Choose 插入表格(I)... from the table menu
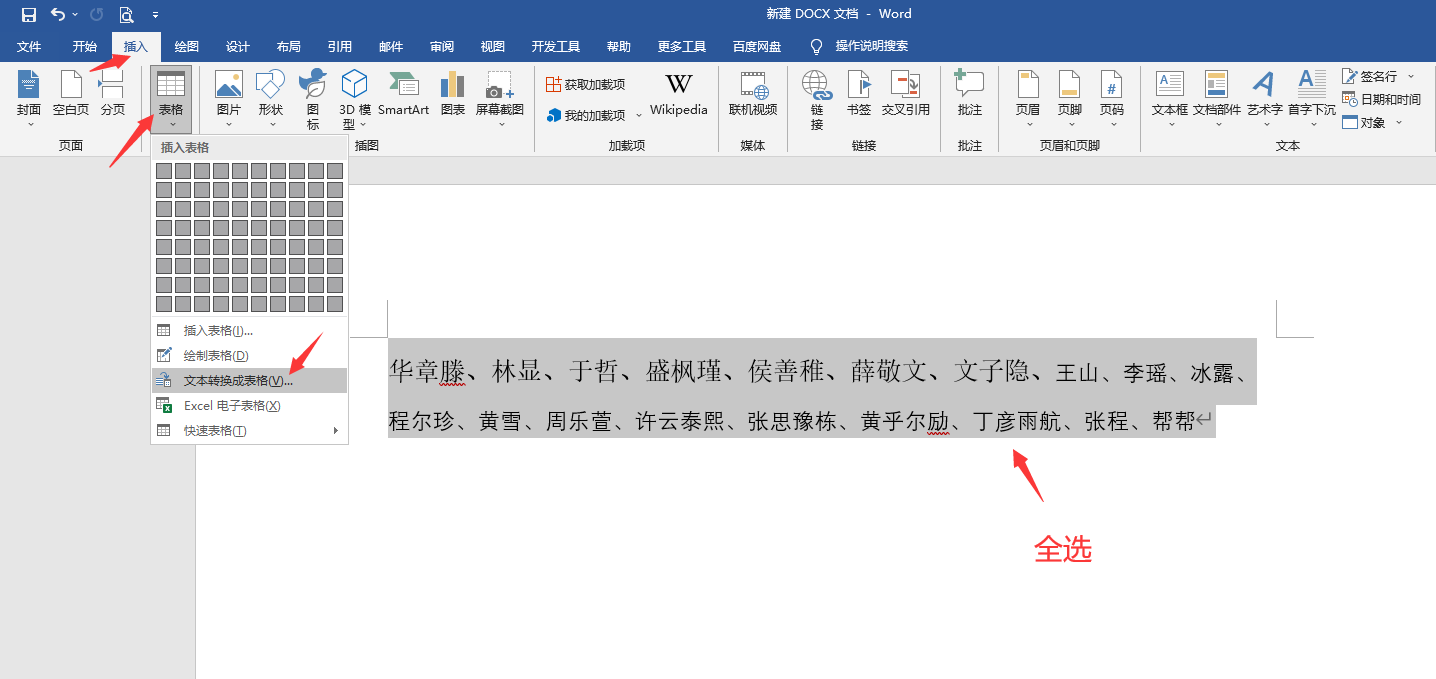 coord(249,330)
